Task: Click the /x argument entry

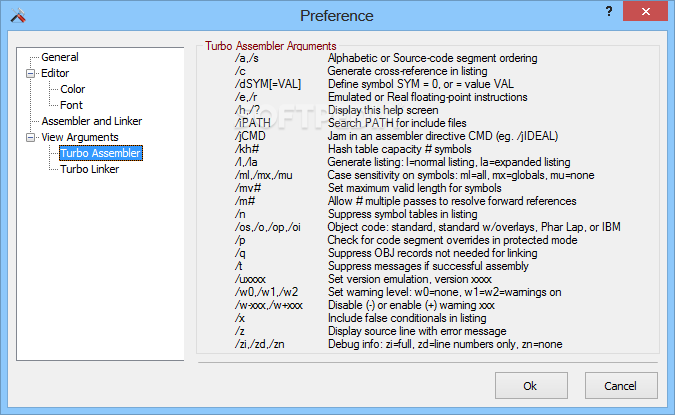Action: pyautogui.click(x=240, y=318)
